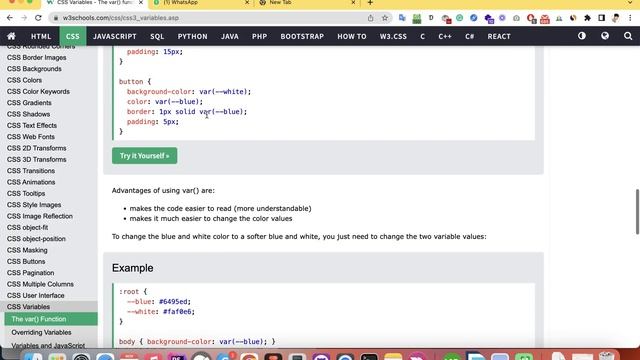640x360 pixels.
Task: Open the site search magnifier icon
Action: [628, 36]
